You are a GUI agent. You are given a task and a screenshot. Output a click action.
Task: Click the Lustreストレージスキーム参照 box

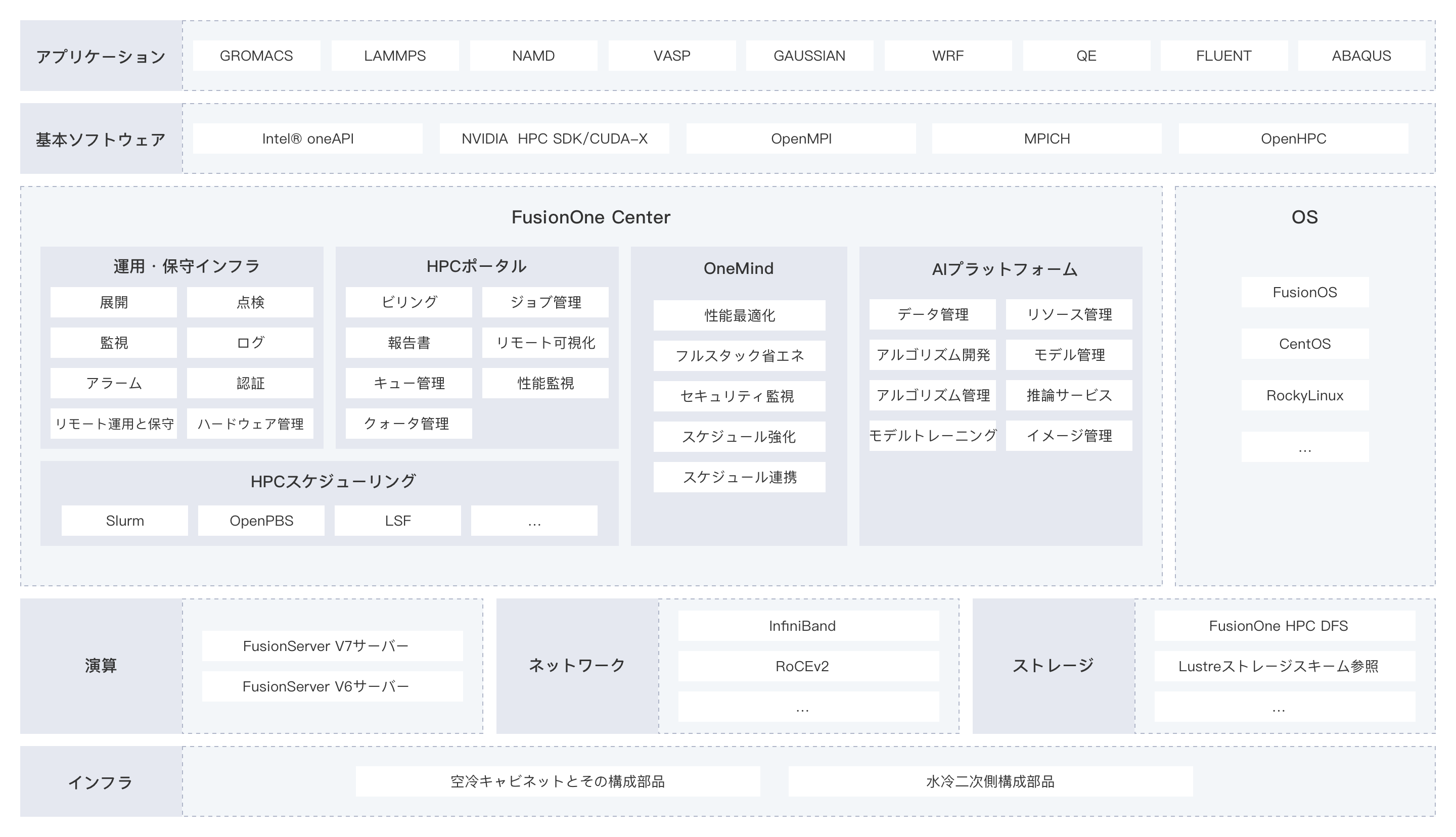coord(1285,666)
